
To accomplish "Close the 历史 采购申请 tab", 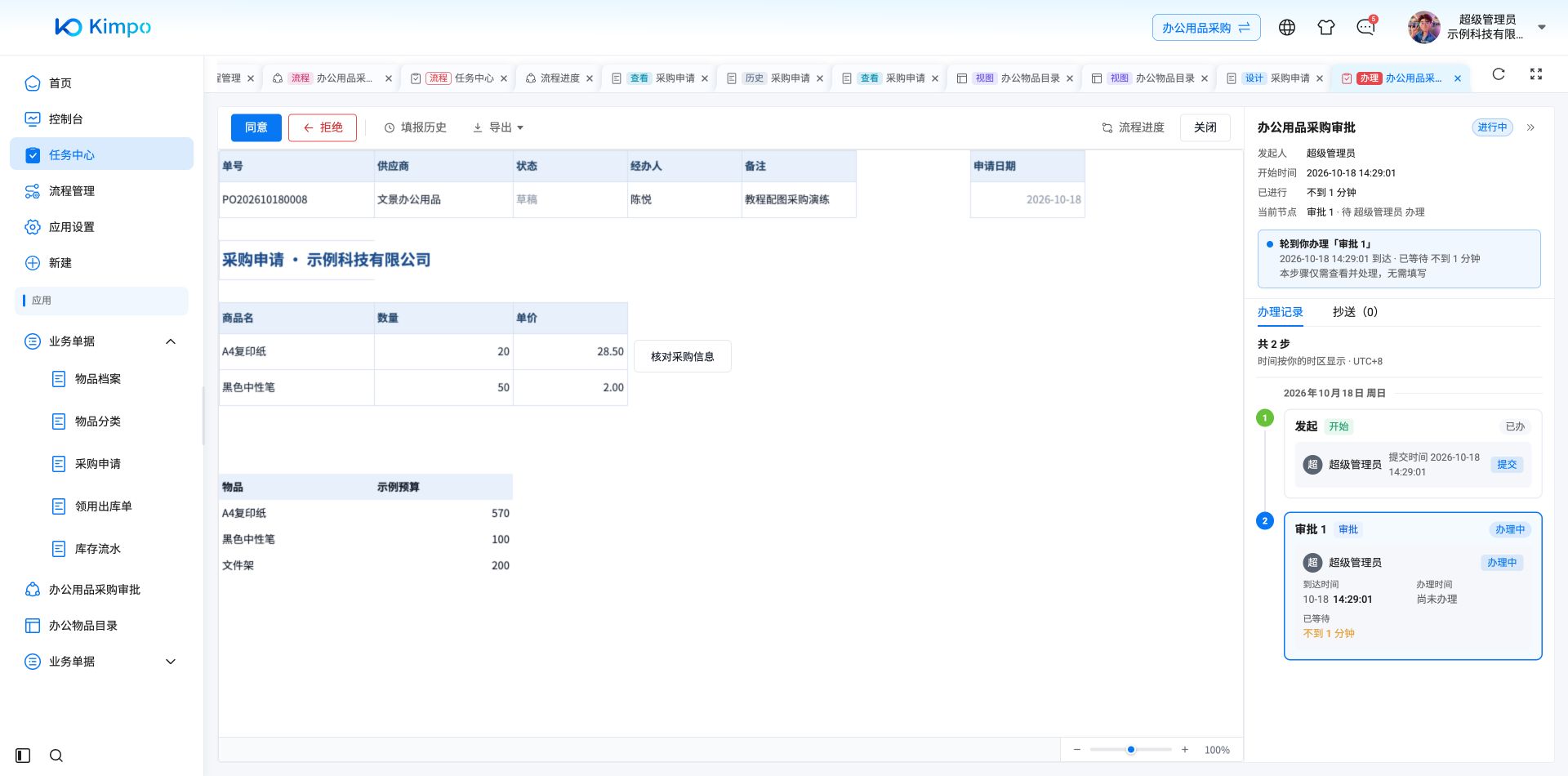I will [820, 78].
